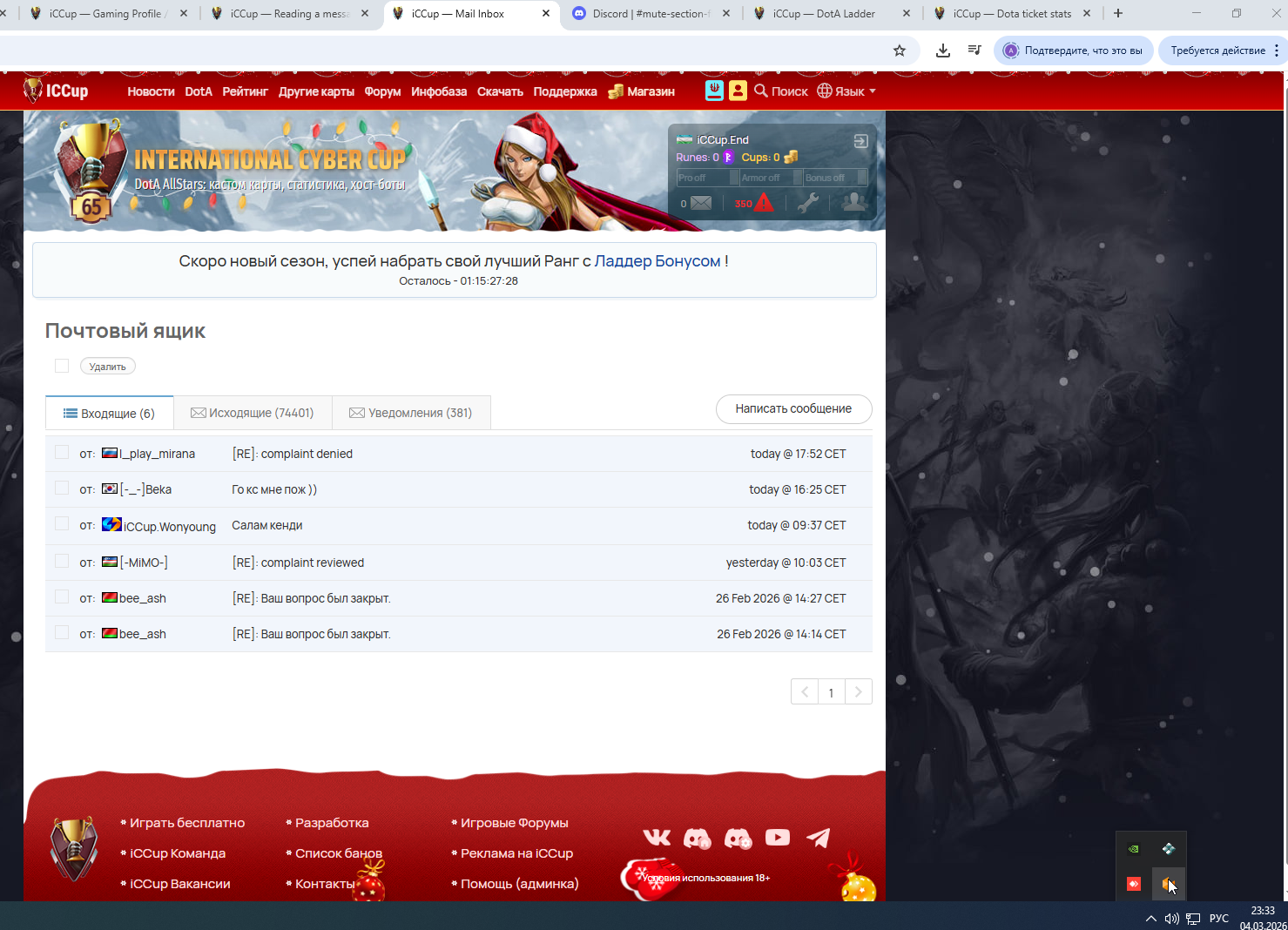
Task: Expand the Язык language dropdown
Action: [846, 91]
